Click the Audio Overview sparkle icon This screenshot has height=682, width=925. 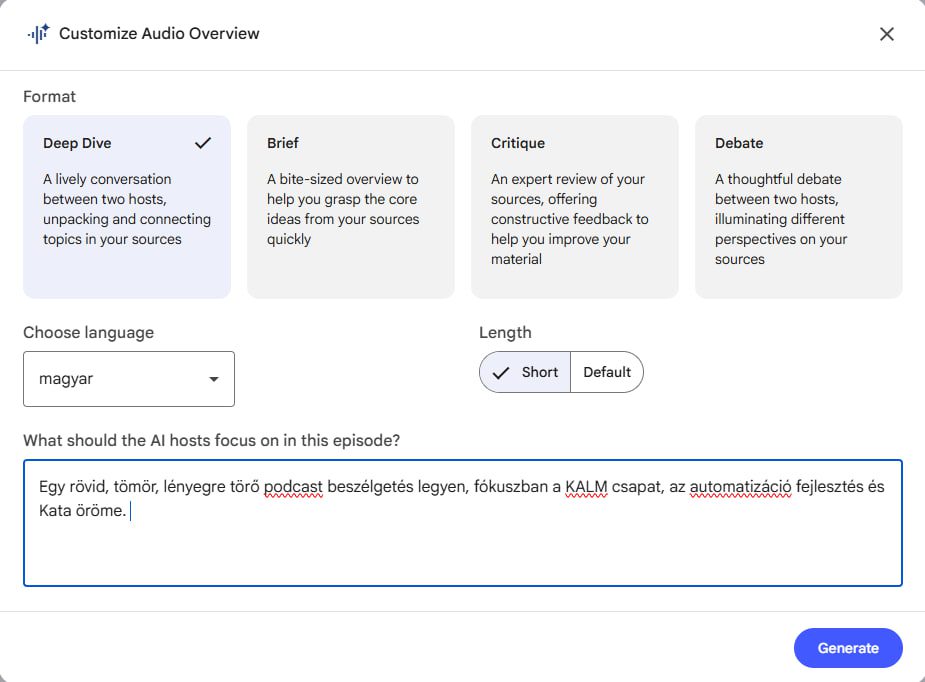[x=38, y=34]
